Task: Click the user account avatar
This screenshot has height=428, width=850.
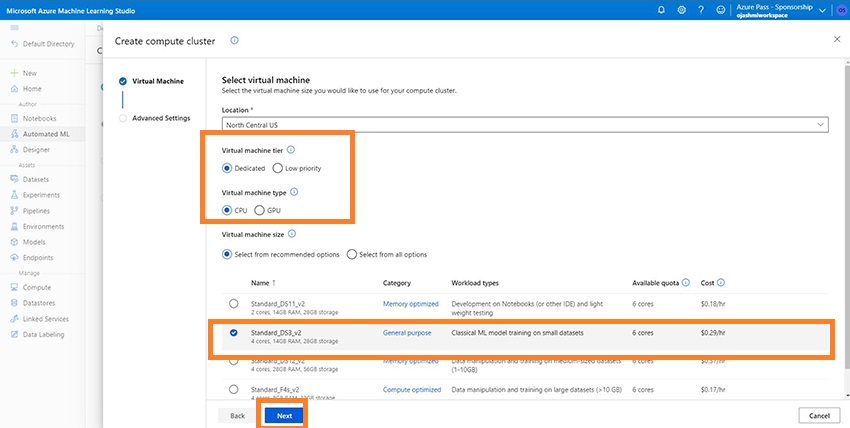Action: 840,10
